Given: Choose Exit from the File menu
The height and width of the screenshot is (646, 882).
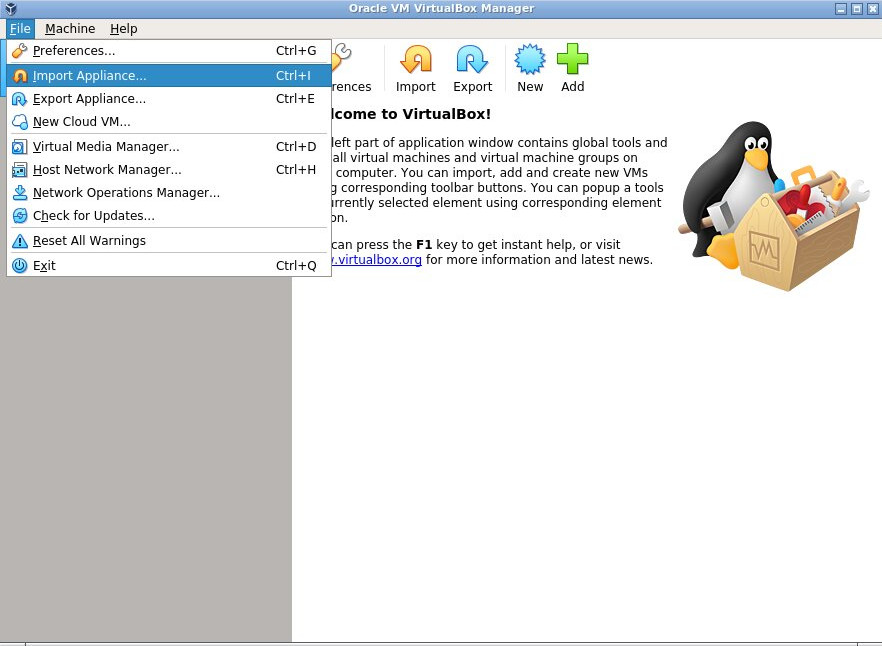Looking at the screenshot, I should tap(169, 266).
